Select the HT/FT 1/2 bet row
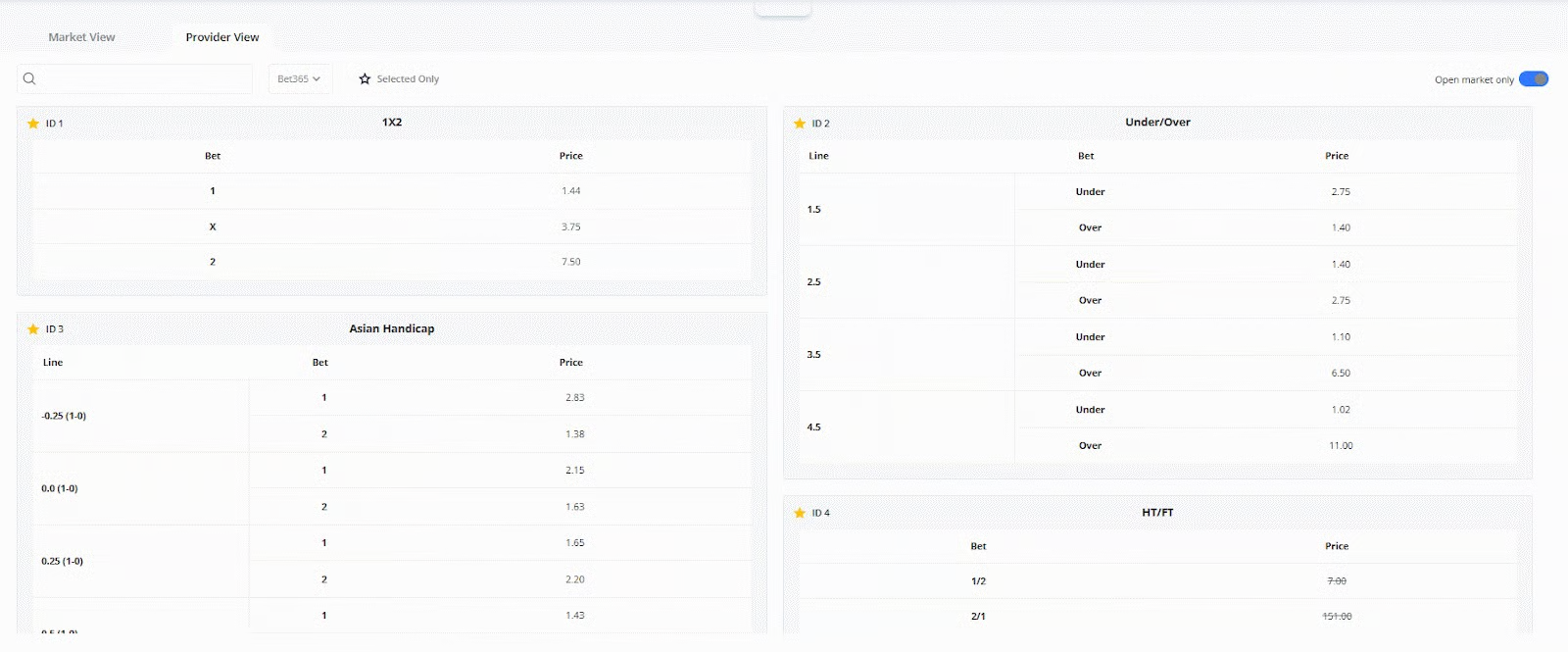This screenshot has height=652, width=1568. click(978, 581)
